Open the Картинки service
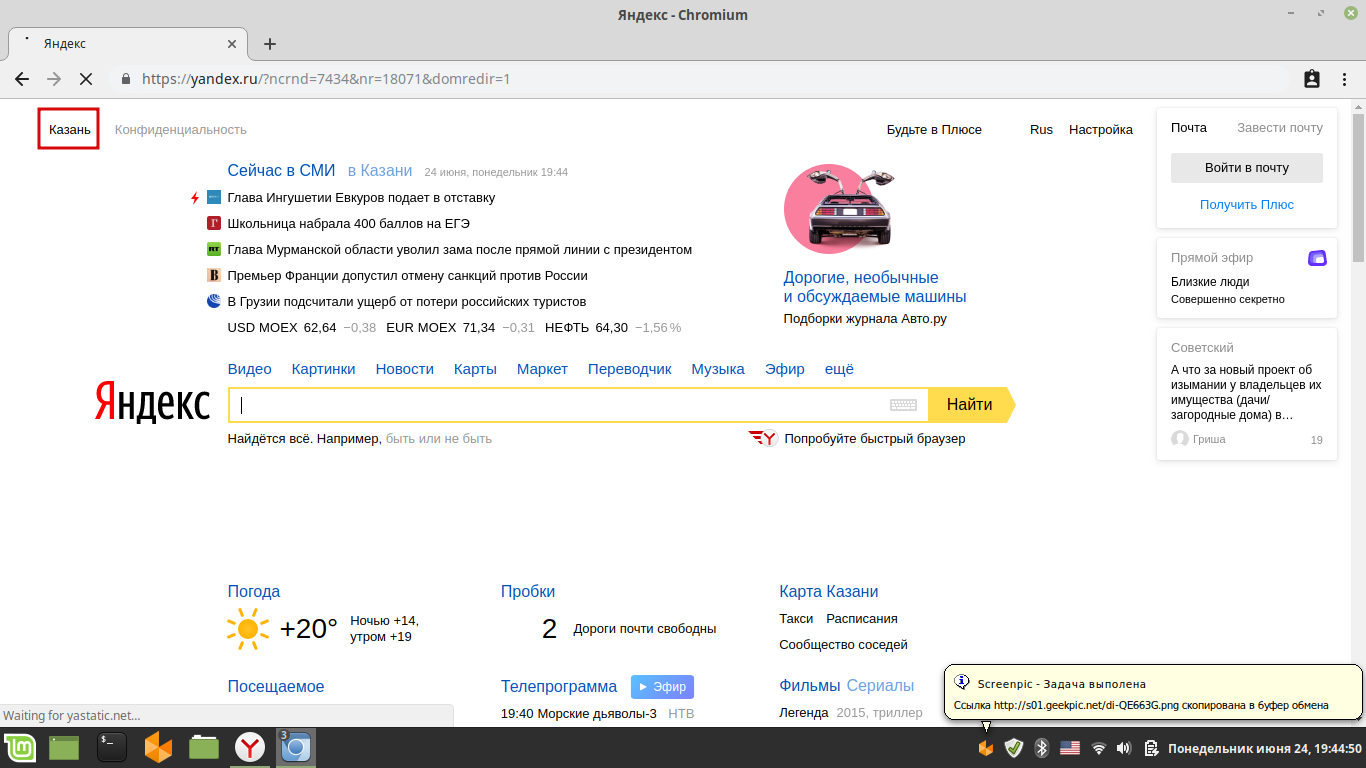The height and width of the screenshot is (768, 1366). pyautogui.click(x=324, y=369)
